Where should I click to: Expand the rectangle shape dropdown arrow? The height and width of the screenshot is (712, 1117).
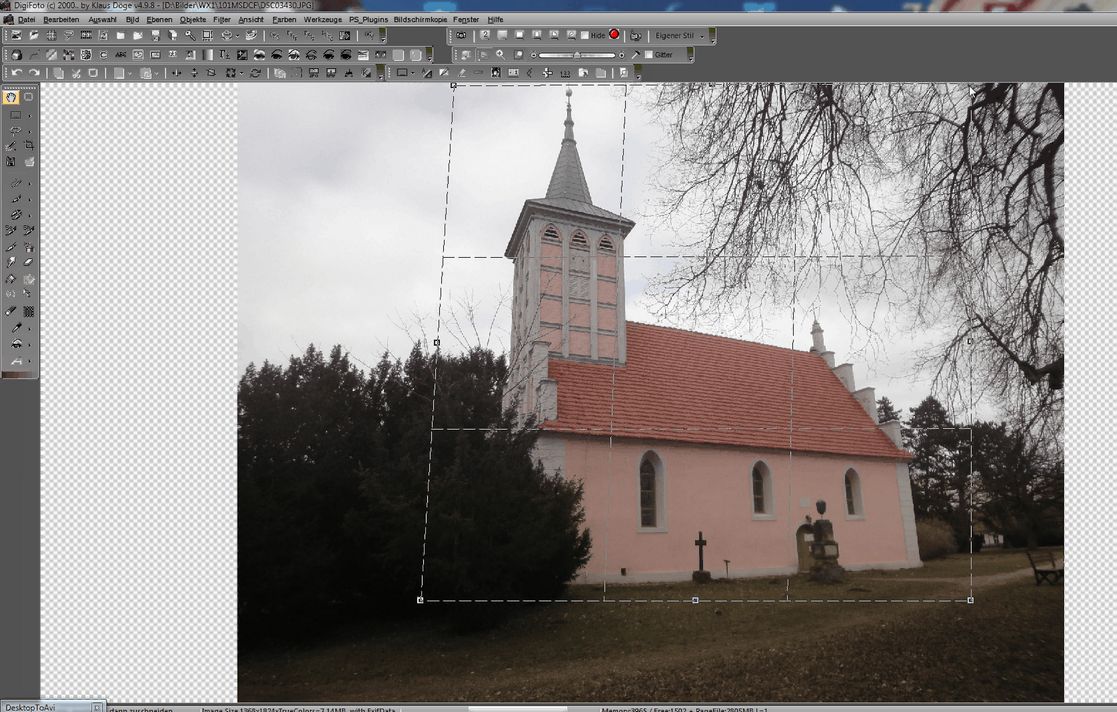pos(415,73)
